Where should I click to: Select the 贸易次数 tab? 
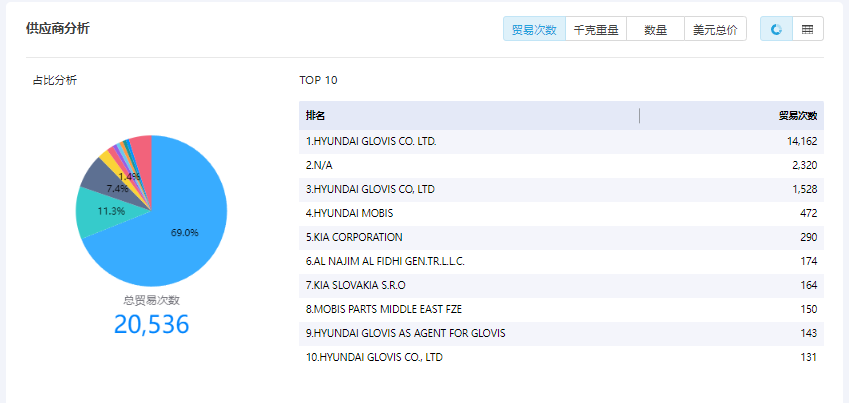pos(534,30)
